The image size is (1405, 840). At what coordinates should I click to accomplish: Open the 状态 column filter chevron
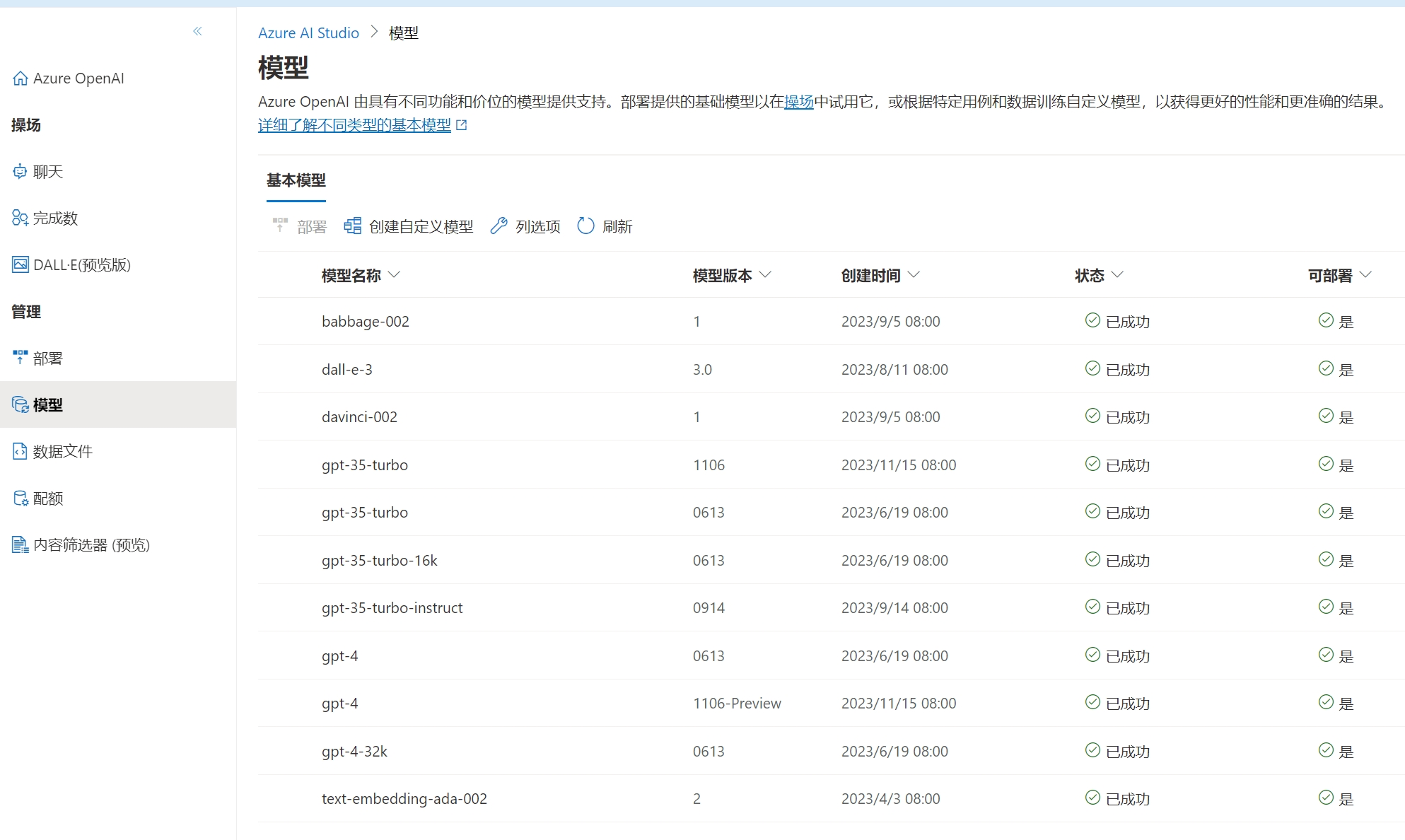coord(1117,275)
